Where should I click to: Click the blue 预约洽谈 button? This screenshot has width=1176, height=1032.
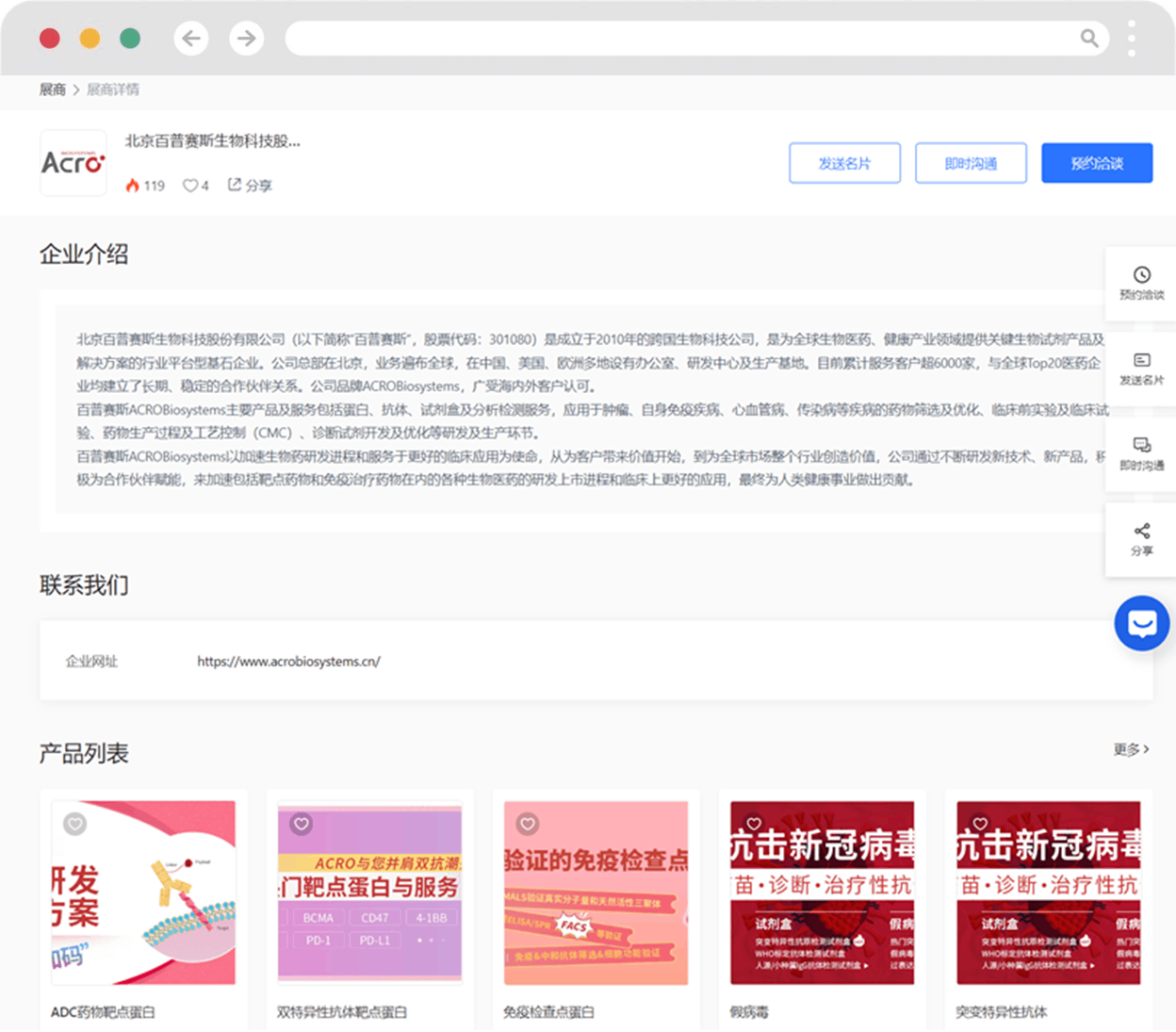click(x=1097, y=163)
